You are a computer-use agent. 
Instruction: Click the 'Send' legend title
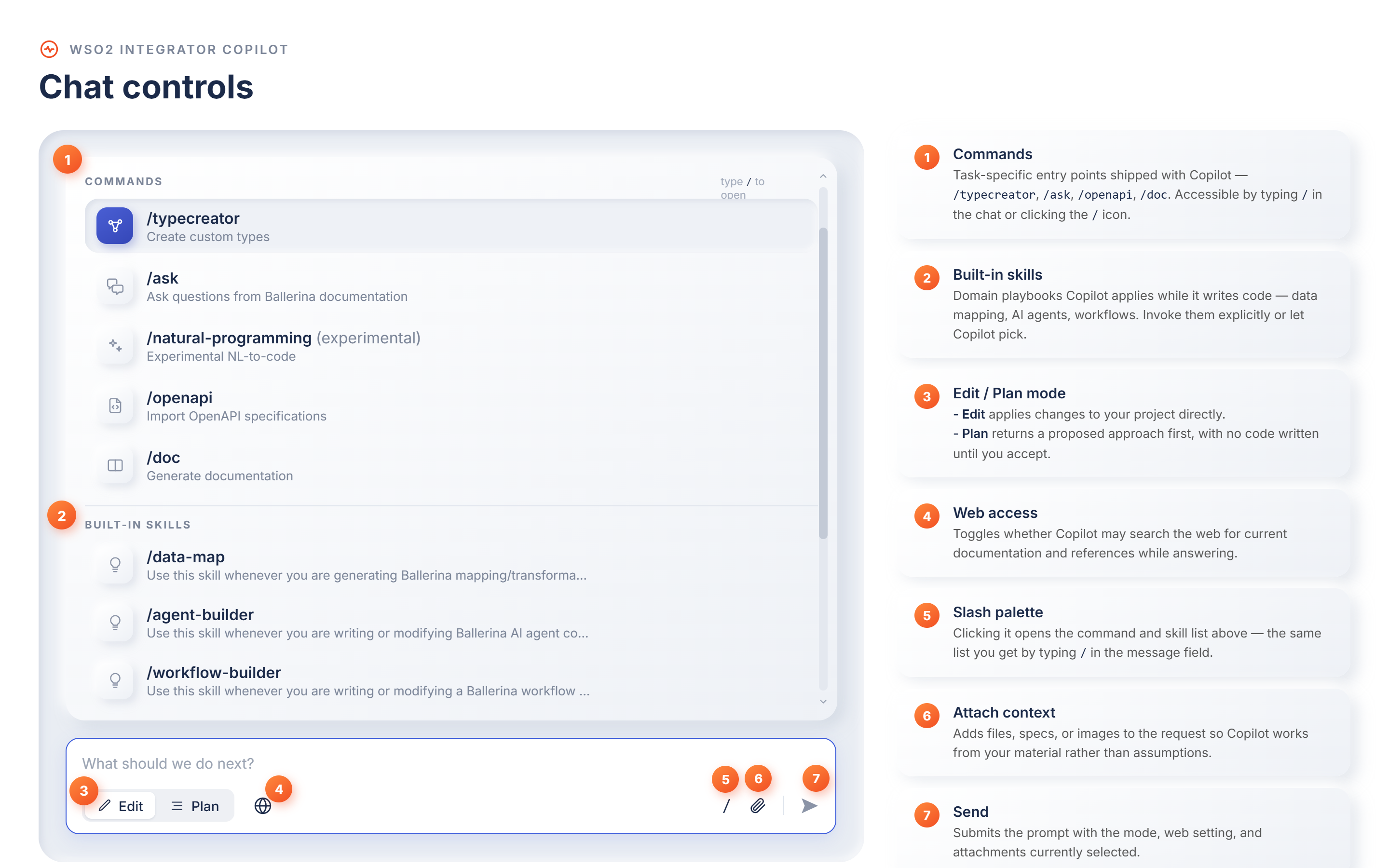970,812
